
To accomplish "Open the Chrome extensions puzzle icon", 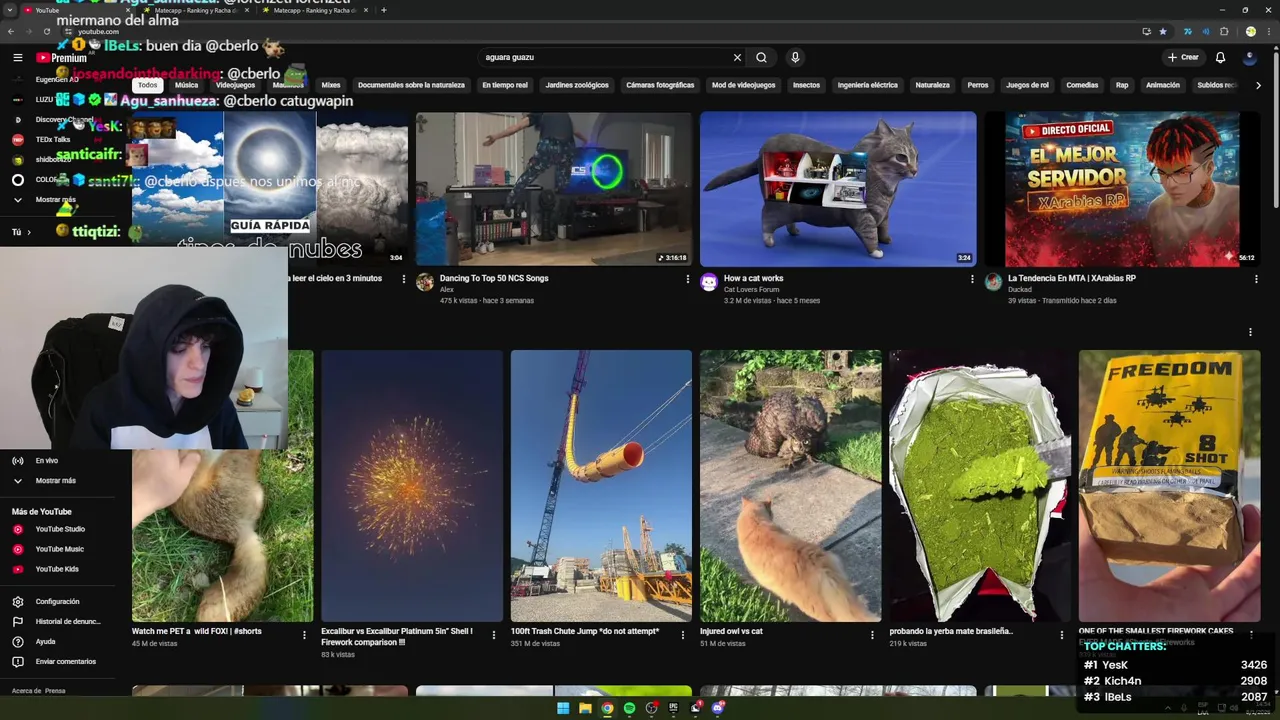I will (1224, 31).
